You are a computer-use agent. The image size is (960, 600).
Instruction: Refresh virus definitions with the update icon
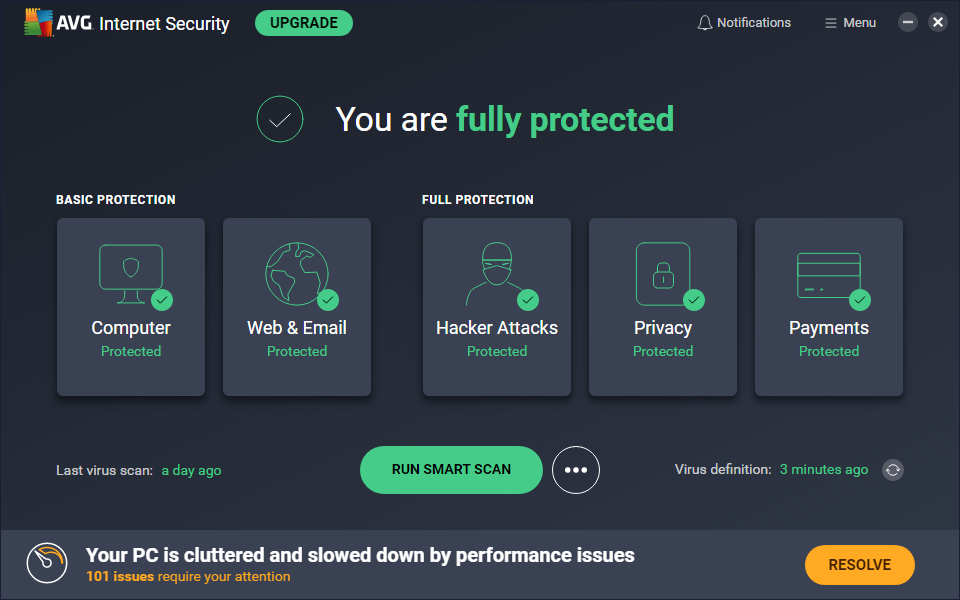(x=893, y=470)
